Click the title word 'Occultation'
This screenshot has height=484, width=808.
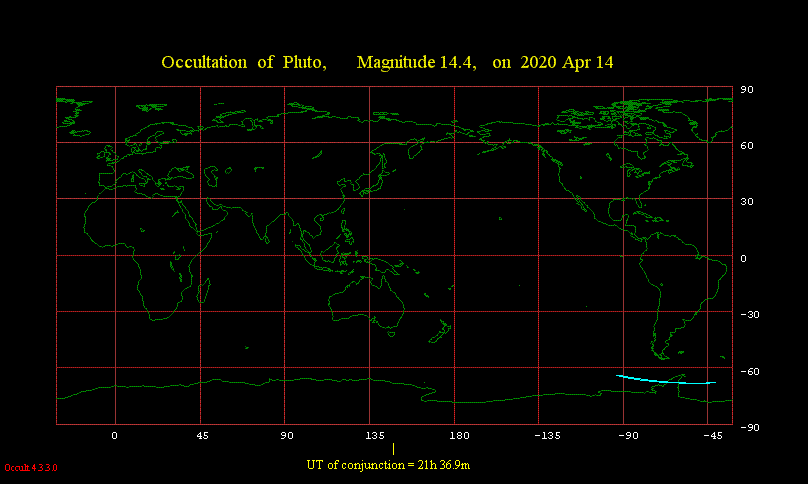tap(204, 62)
